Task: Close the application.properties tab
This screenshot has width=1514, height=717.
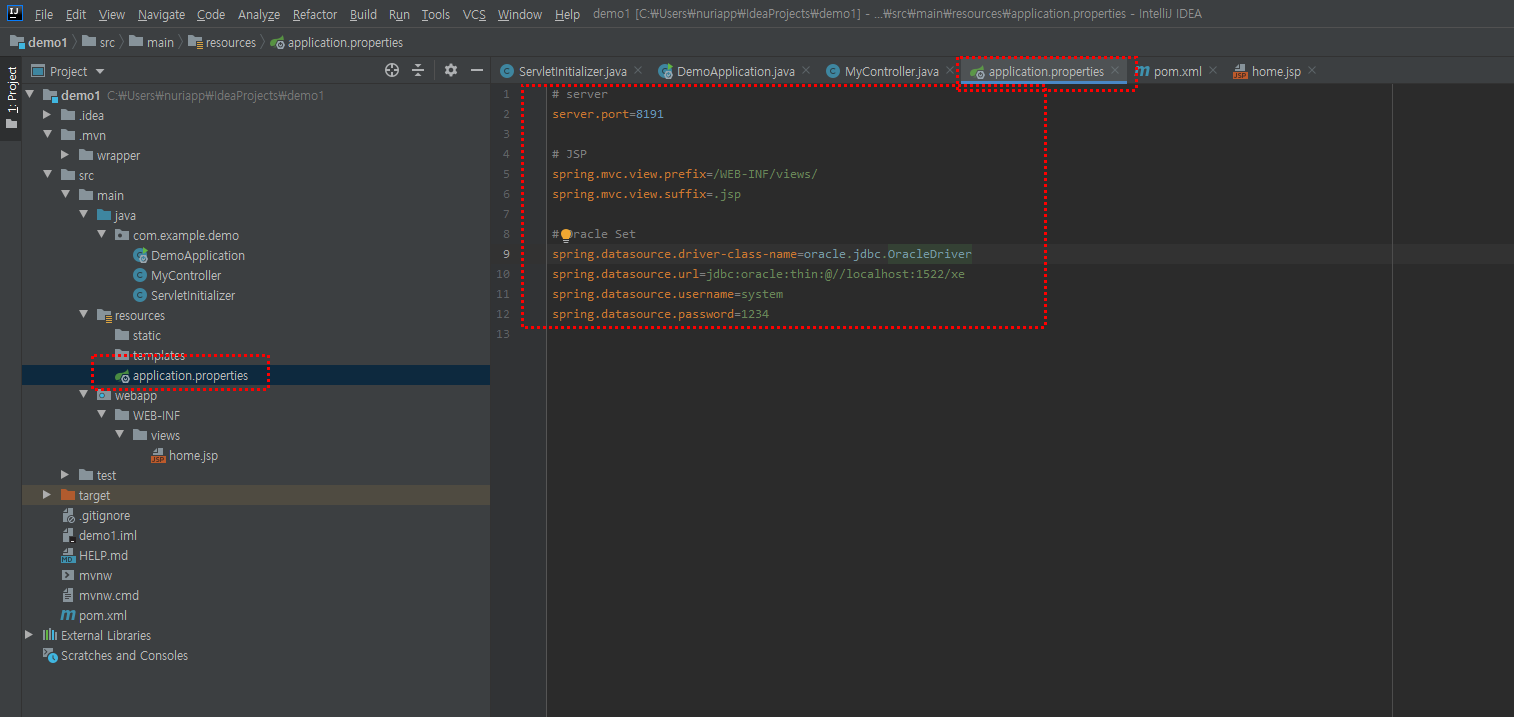Action: [x=1114, y=71]
